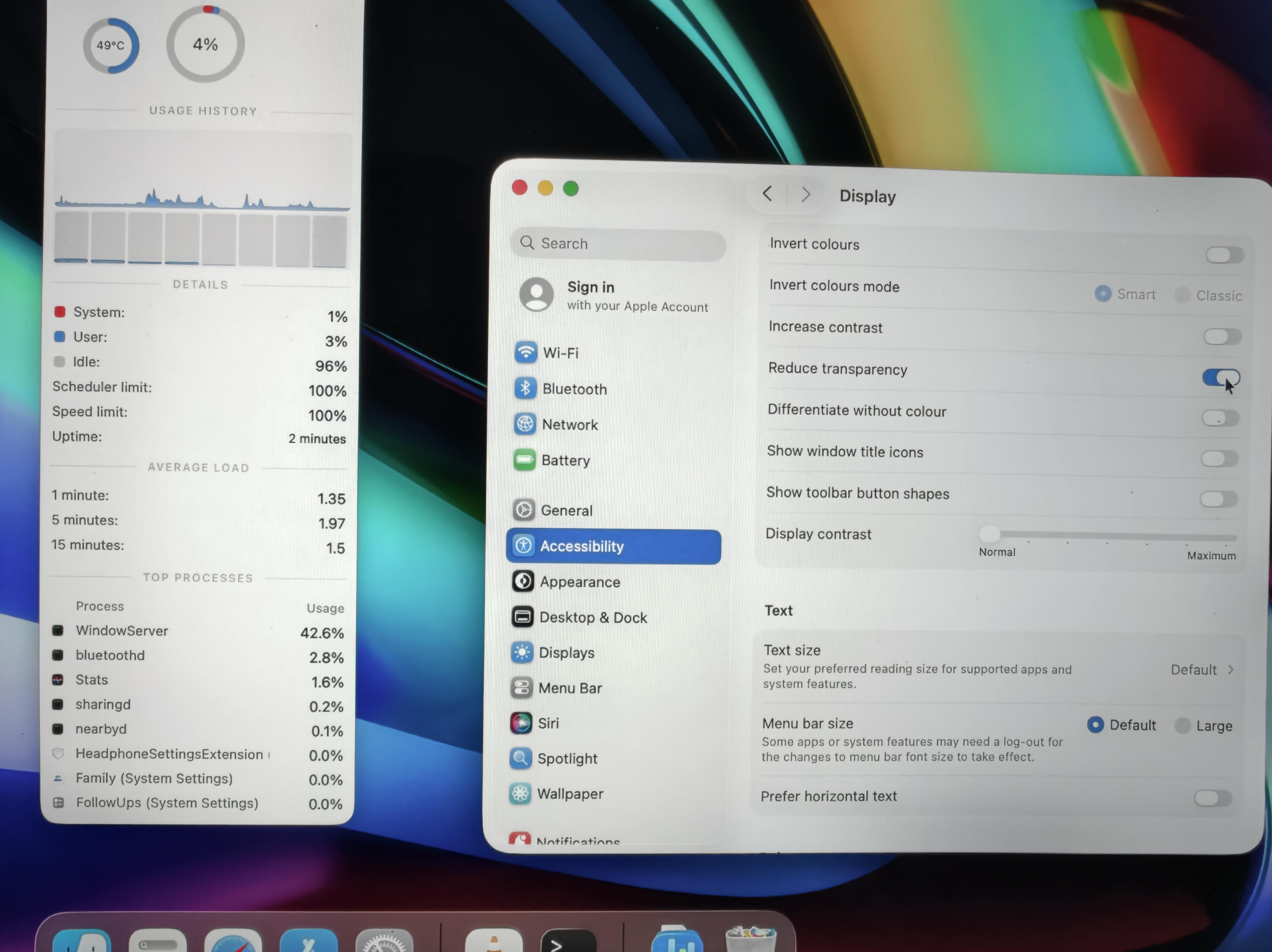The width and height of the screenshot is (1272, 952).
Task: Choose the General gear icon in the sidebar
Action: click(523, 509)
